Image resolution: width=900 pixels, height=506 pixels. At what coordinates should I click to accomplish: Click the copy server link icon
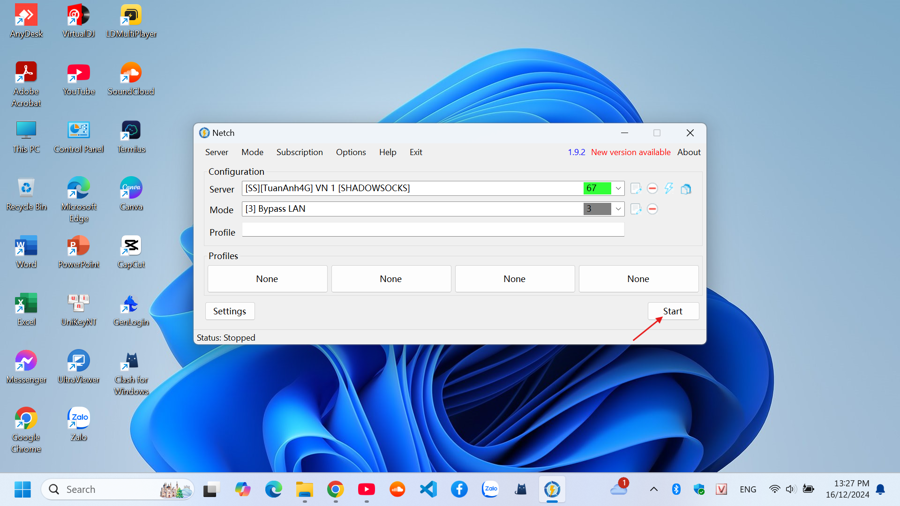point(686,189)
